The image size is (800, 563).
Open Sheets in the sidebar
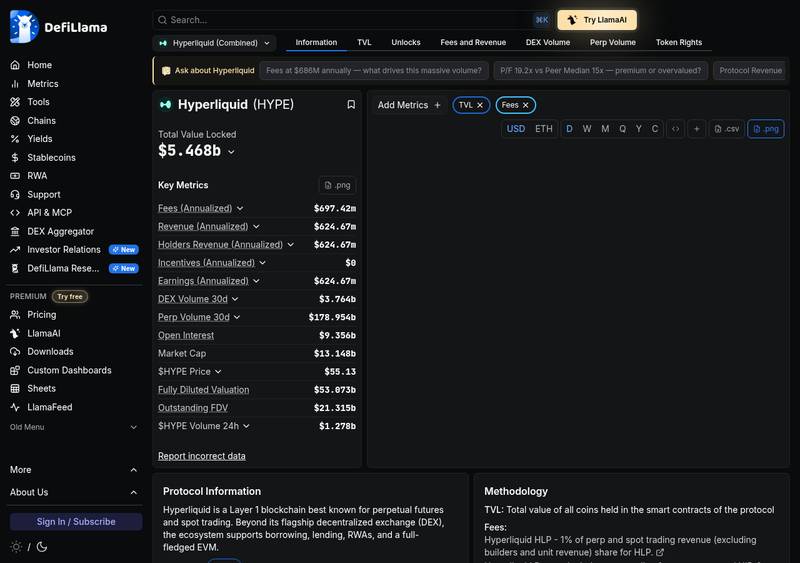tap(41, 388)
